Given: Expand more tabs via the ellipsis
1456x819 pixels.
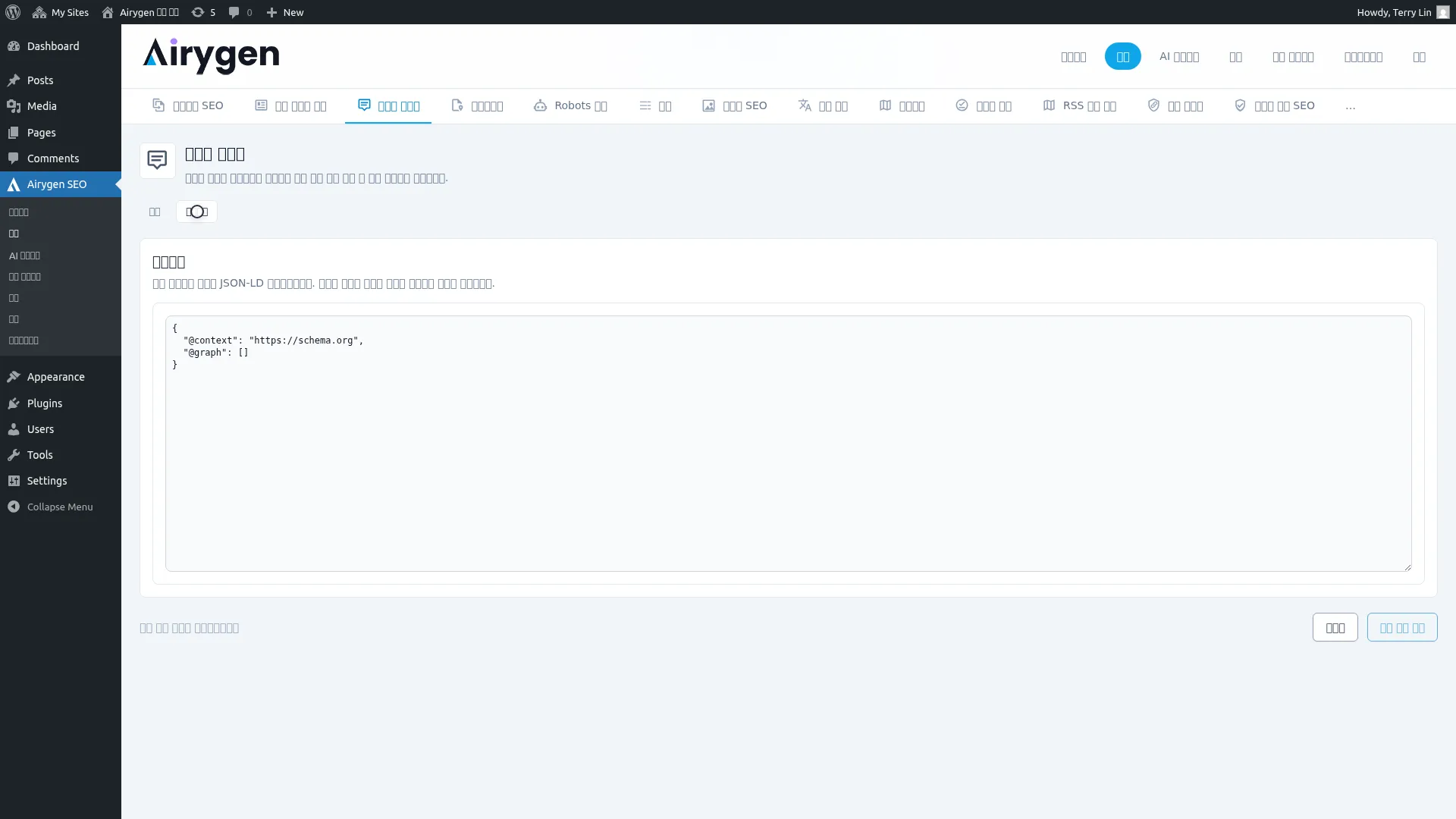Looking at the screenshot, I should pos(1351,106).
